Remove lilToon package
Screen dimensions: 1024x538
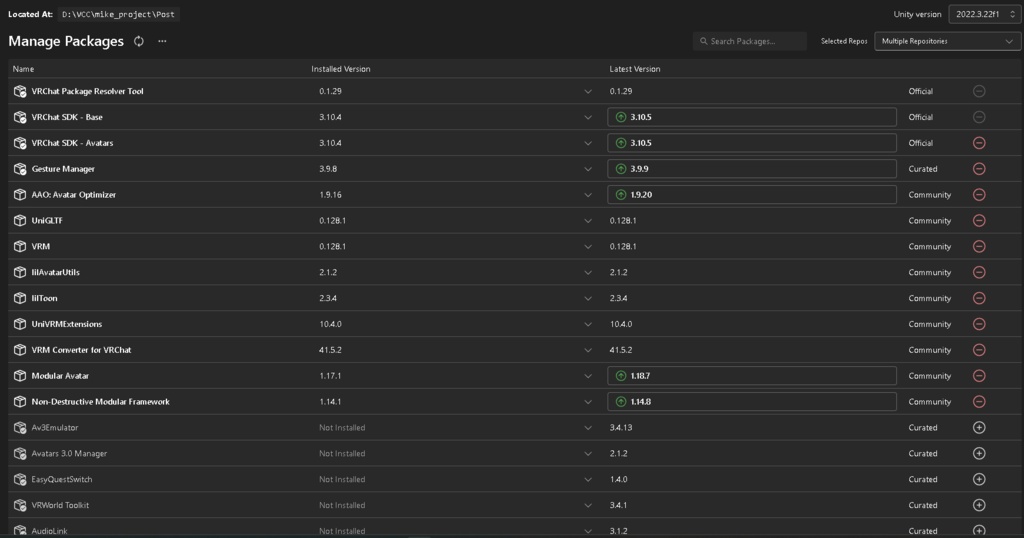click(x=979, y=298)
